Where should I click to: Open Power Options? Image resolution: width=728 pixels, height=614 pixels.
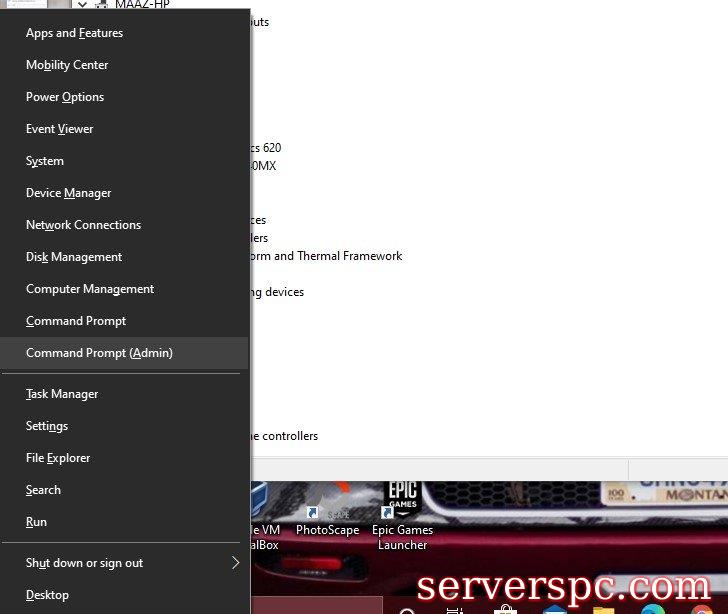65,97
